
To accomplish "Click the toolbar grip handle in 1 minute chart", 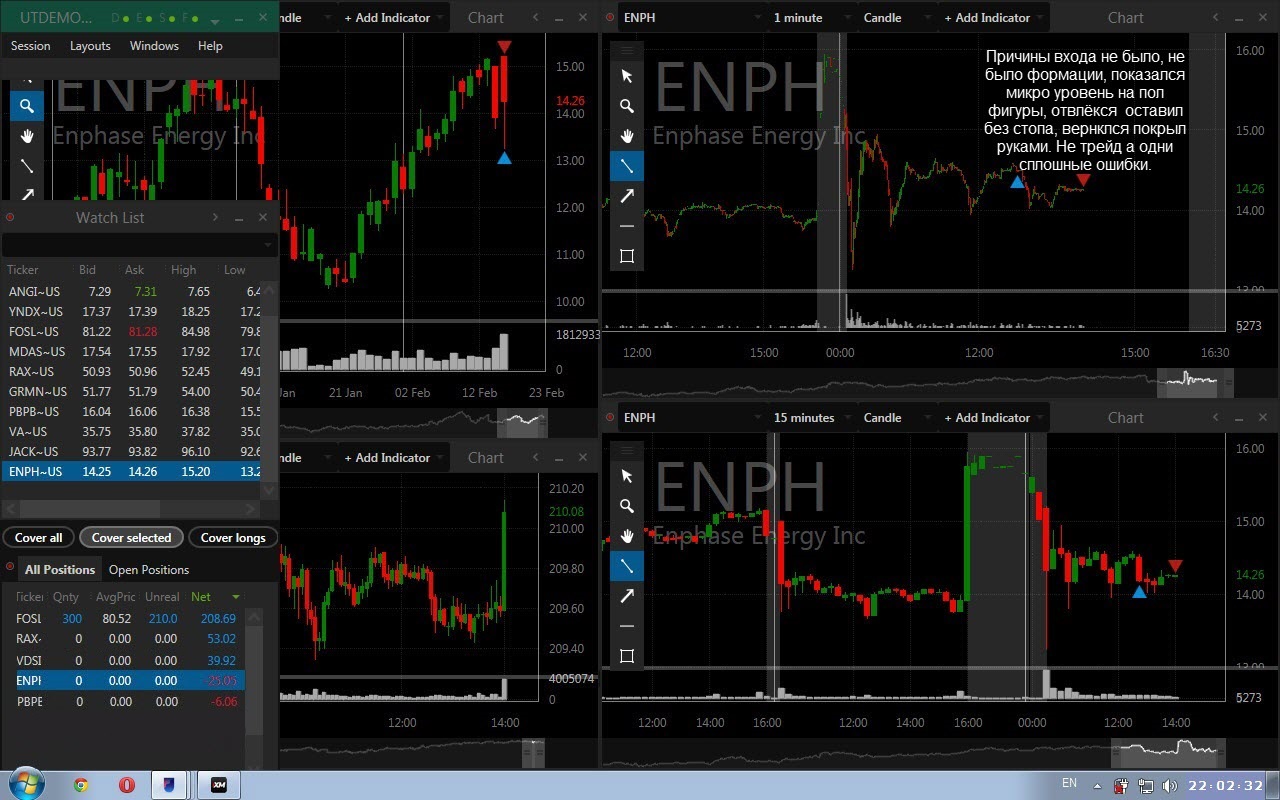I will click(627, 49).
